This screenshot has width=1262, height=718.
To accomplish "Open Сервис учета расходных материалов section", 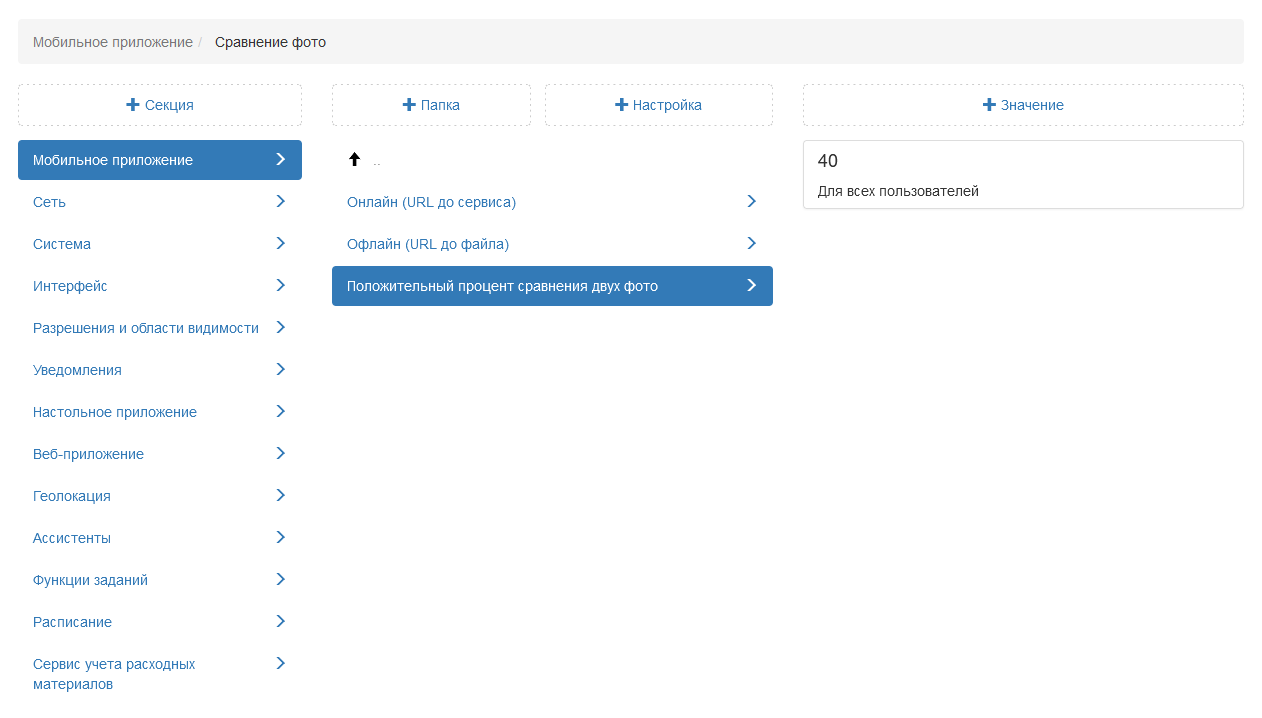I will (x=114, y=674).
